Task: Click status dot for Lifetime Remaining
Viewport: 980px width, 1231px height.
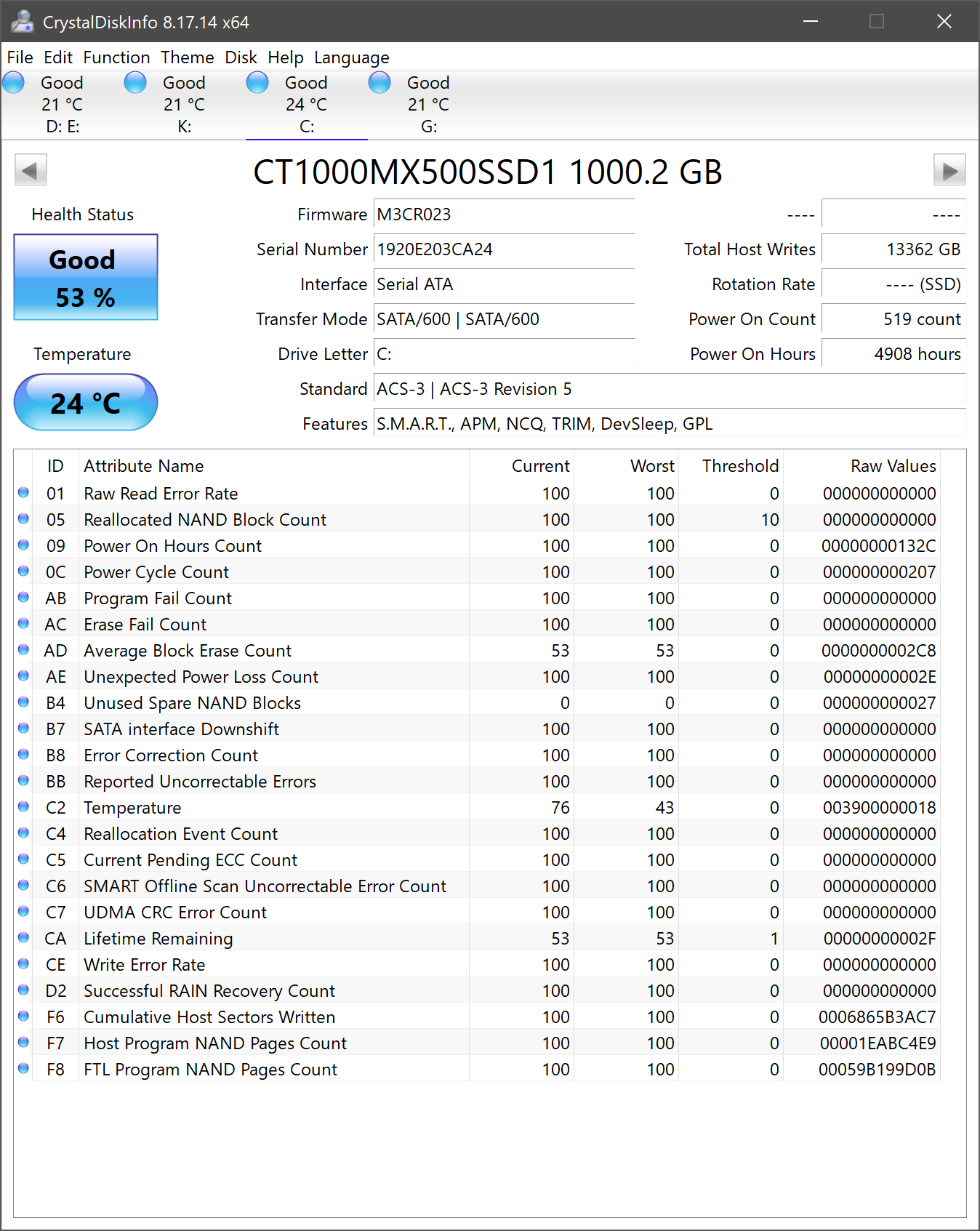Action: [23, 938]
